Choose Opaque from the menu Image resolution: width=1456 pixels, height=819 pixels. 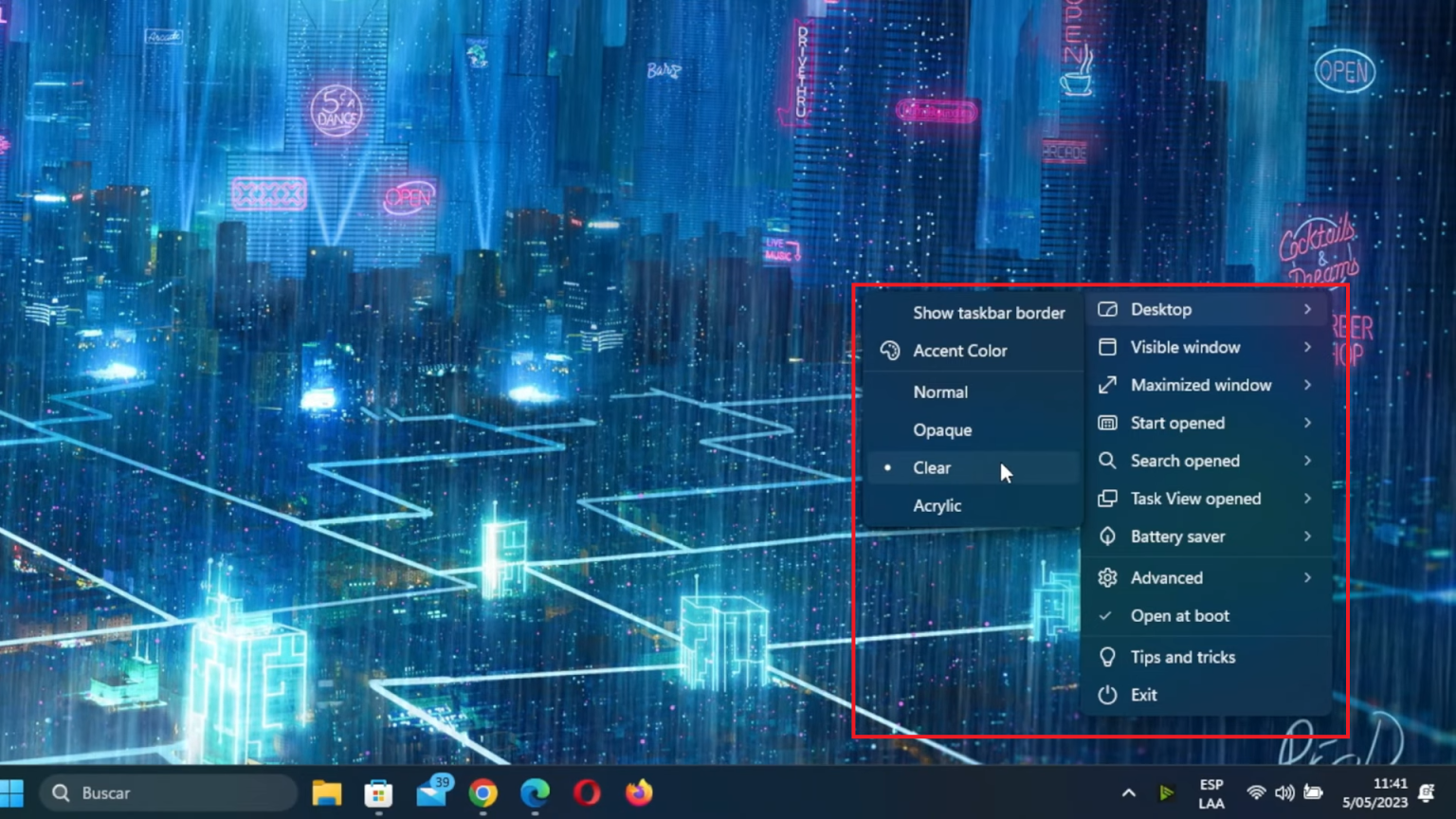pos(942,429)
